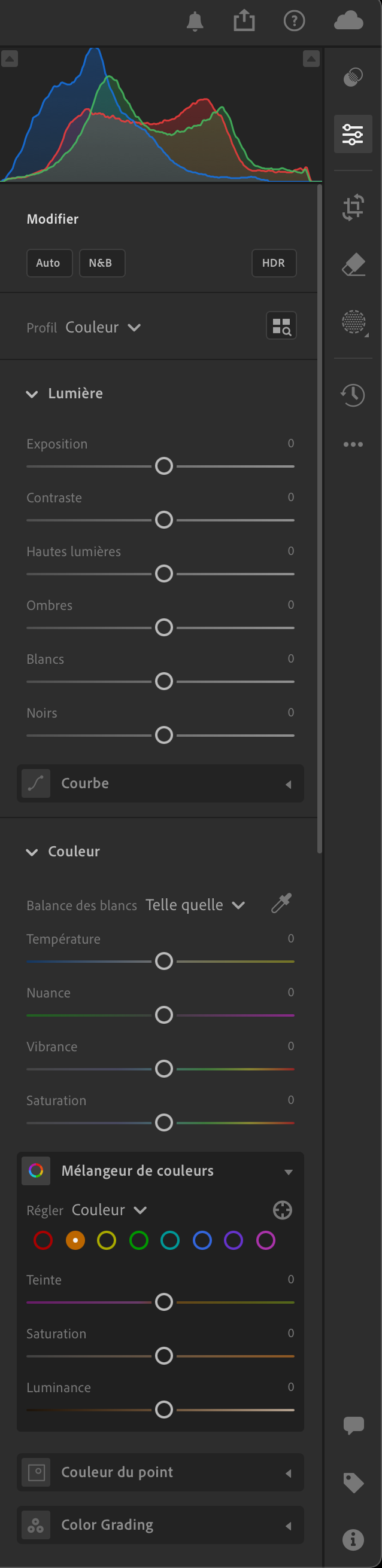Image resolution: width=382 pixels, height=1568 pixels.
Task: Open the crop and rotate tool
Action: (x=353, y=208)
